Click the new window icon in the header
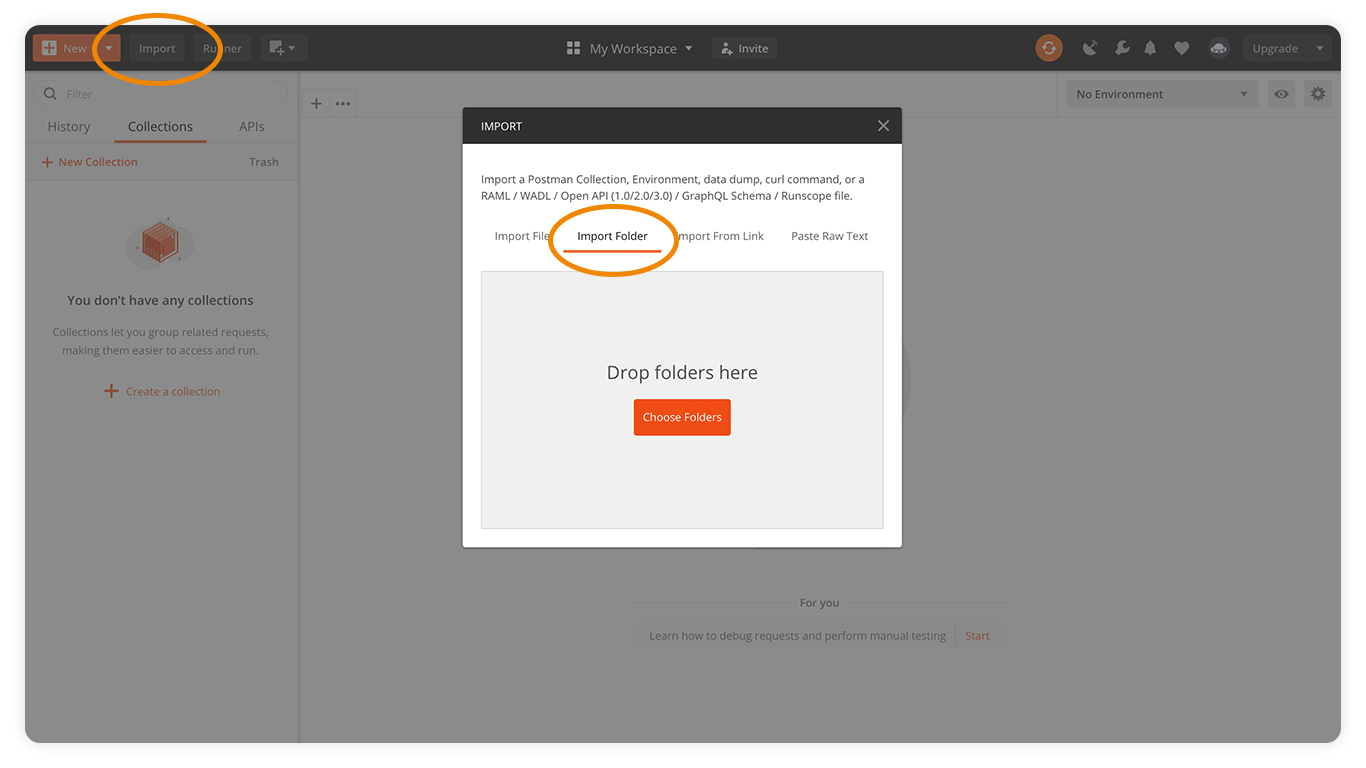This screenshot has width=1366, height=768. click(283, 48)
